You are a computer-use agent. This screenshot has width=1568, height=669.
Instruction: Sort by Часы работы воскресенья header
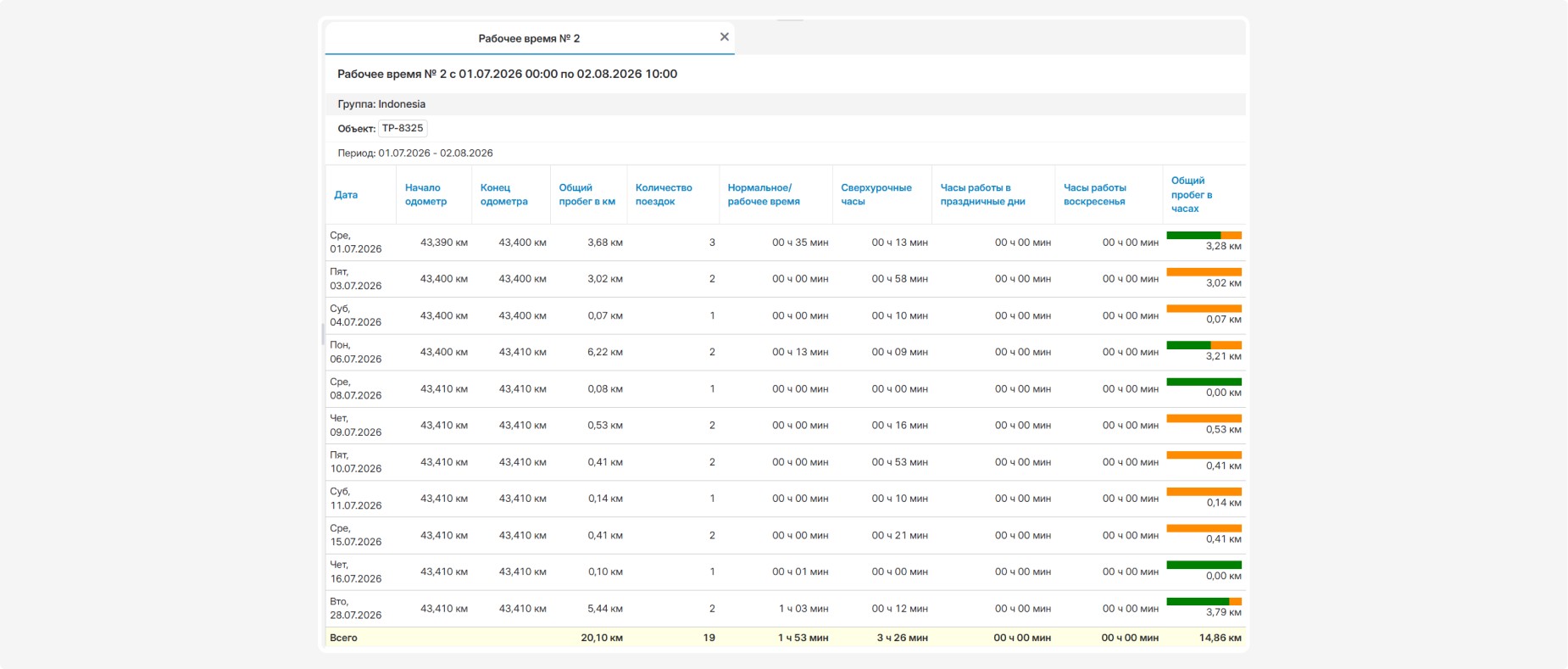1094,195
